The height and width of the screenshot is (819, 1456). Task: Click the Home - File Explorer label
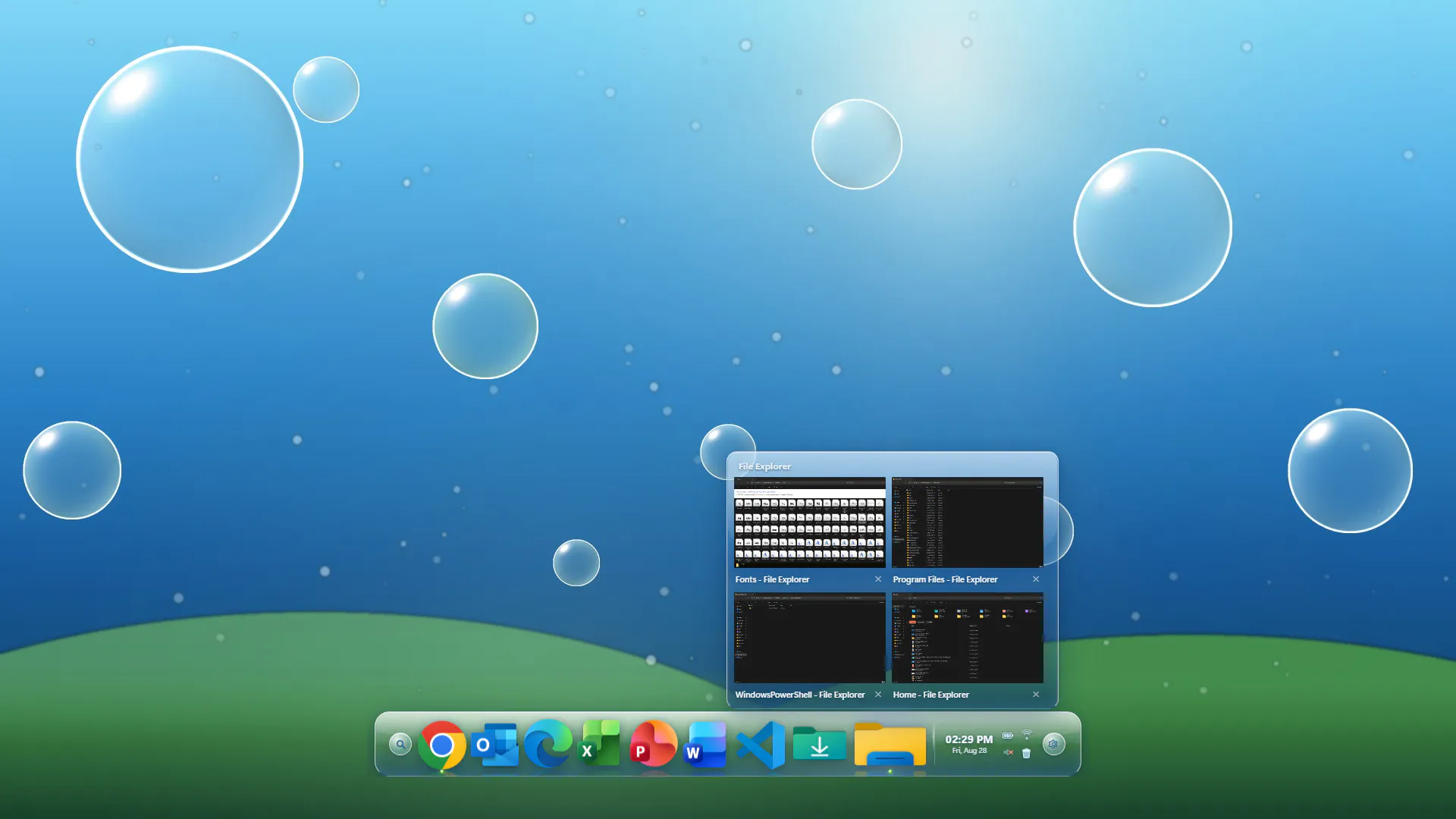pyautogui.click(x=930, y=695)
